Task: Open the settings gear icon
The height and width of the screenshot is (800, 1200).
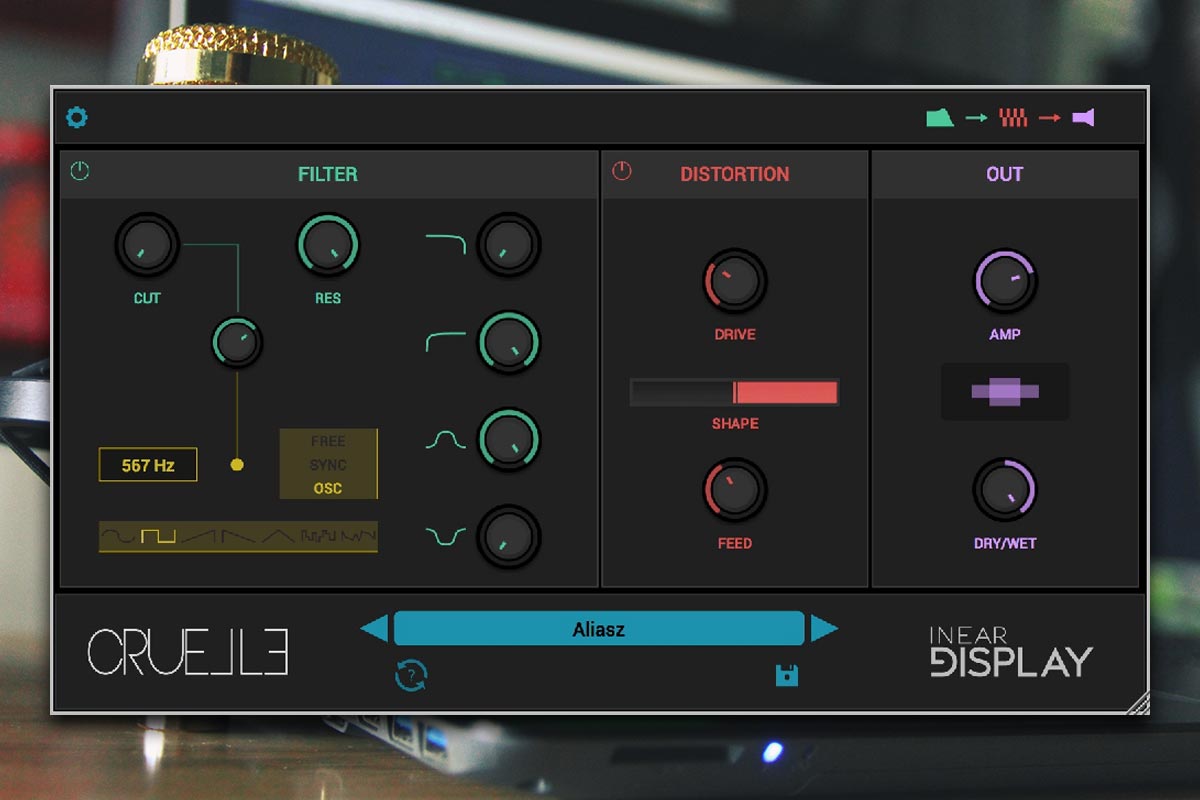Action: point(77,118)
